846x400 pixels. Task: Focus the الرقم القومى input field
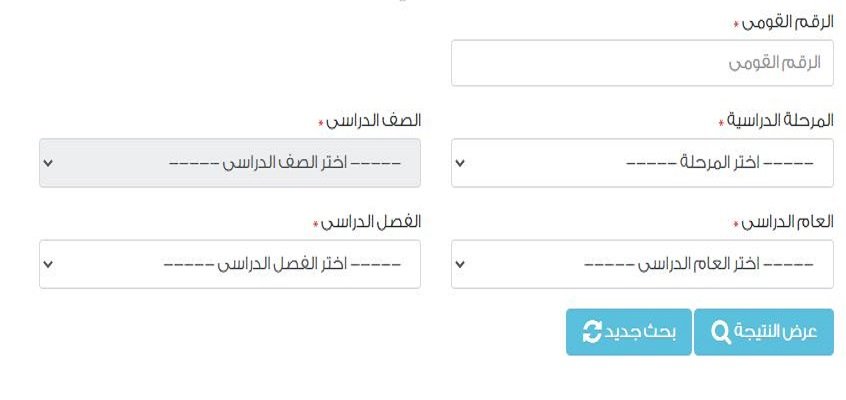(642, 63)
